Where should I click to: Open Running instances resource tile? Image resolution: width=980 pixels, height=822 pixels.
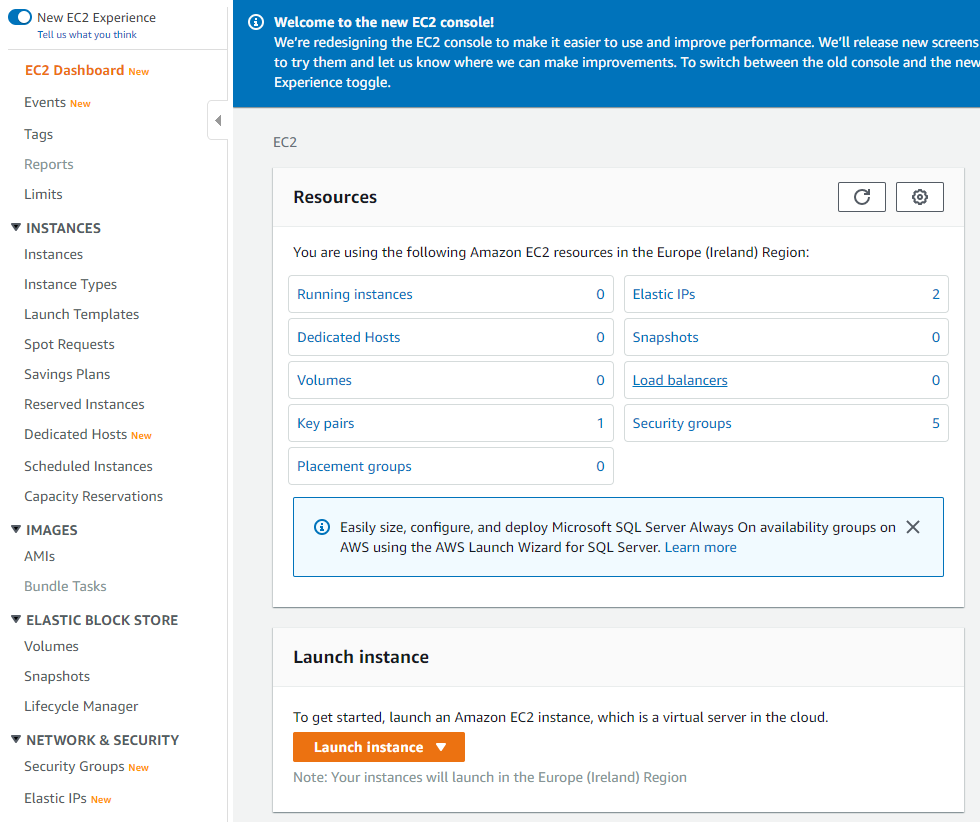(x=451, y=294)
